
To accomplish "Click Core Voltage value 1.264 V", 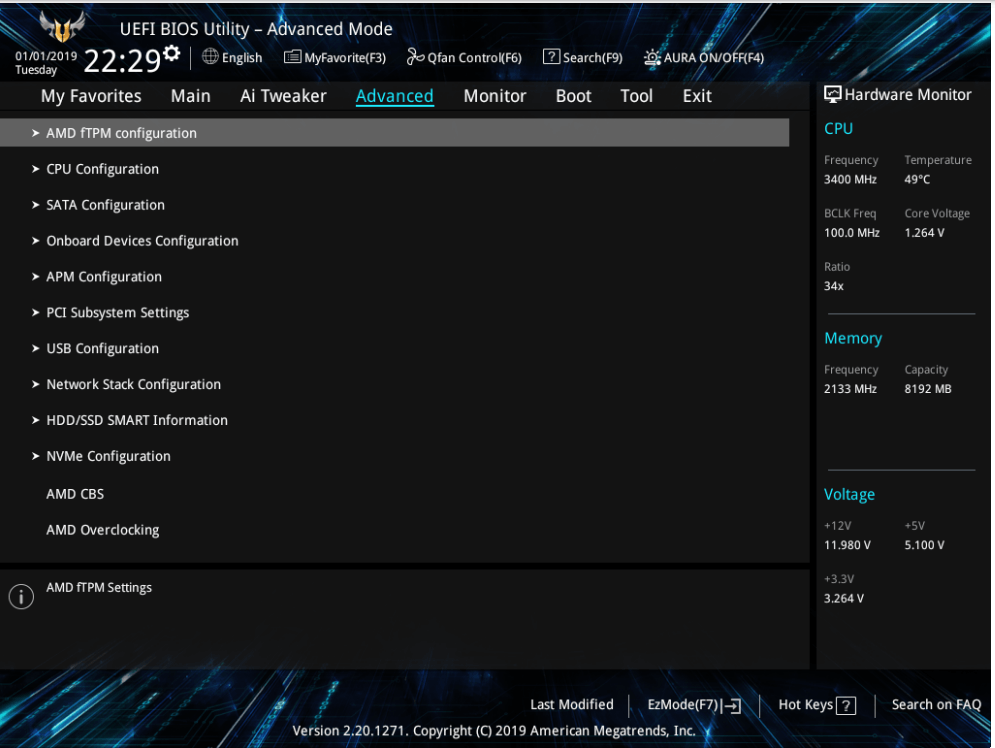I will [x=925, y=233].
